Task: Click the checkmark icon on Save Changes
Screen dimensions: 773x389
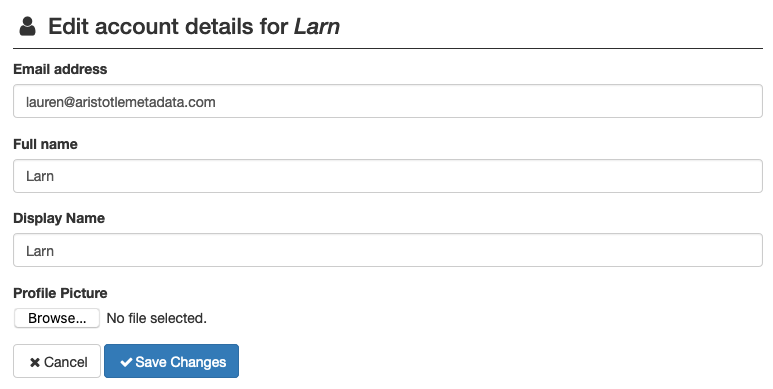Action: (126, 362)
